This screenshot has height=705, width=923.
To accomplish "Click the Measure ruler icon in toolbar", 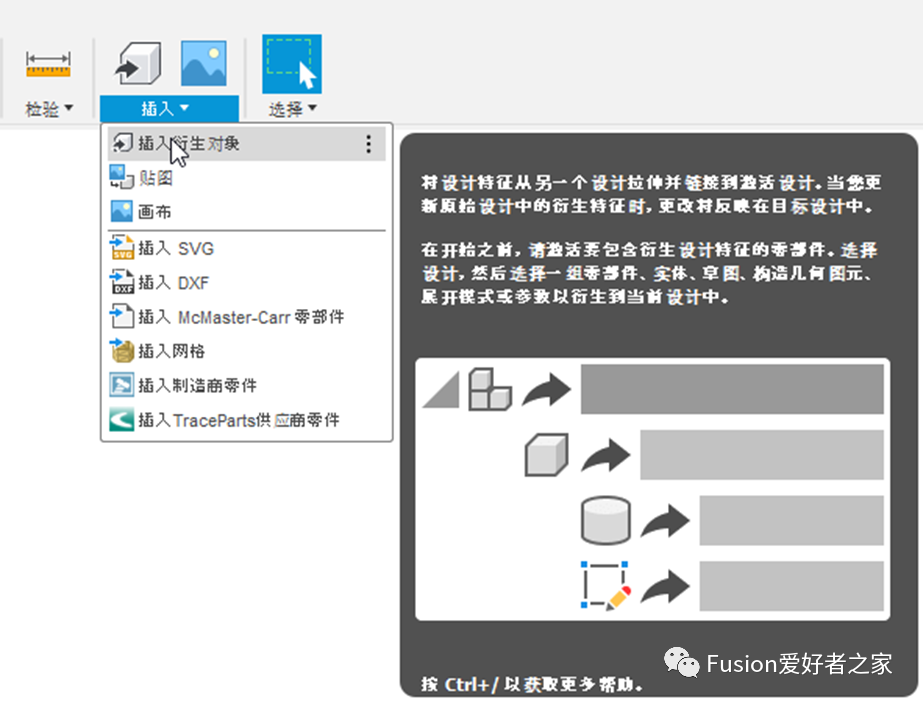I will (x=48, y=65).
